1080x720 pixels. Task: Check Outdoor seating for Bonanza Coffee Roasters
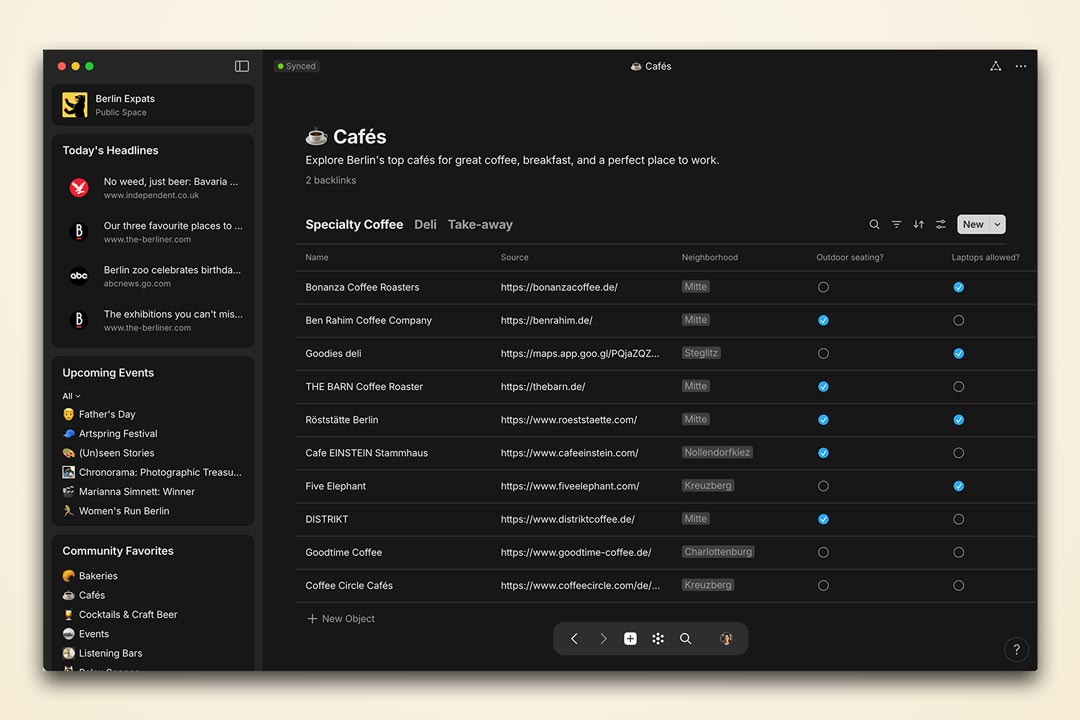pos(823,287)
